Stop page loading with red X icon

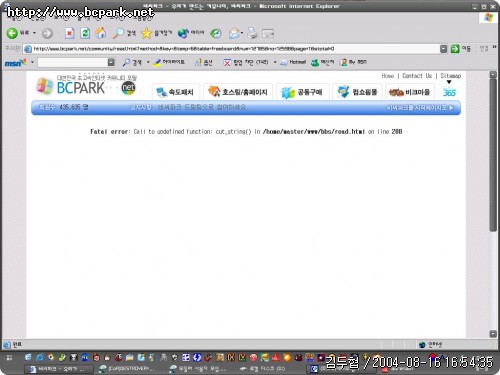coord(69,33)
